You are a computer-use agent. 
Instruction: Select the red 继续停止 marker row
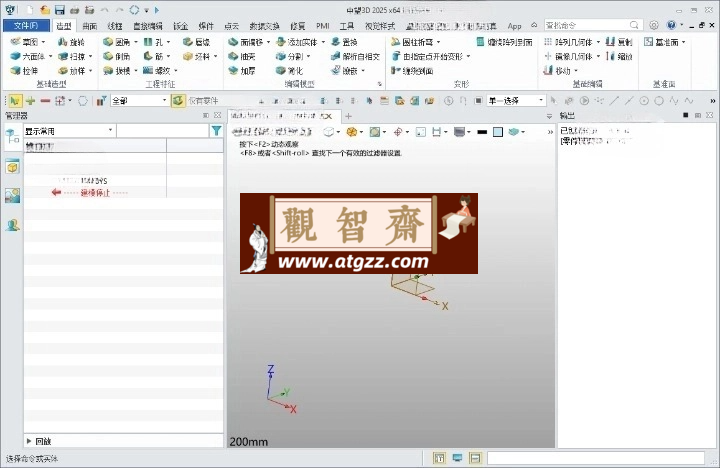(x=90, y=192)
